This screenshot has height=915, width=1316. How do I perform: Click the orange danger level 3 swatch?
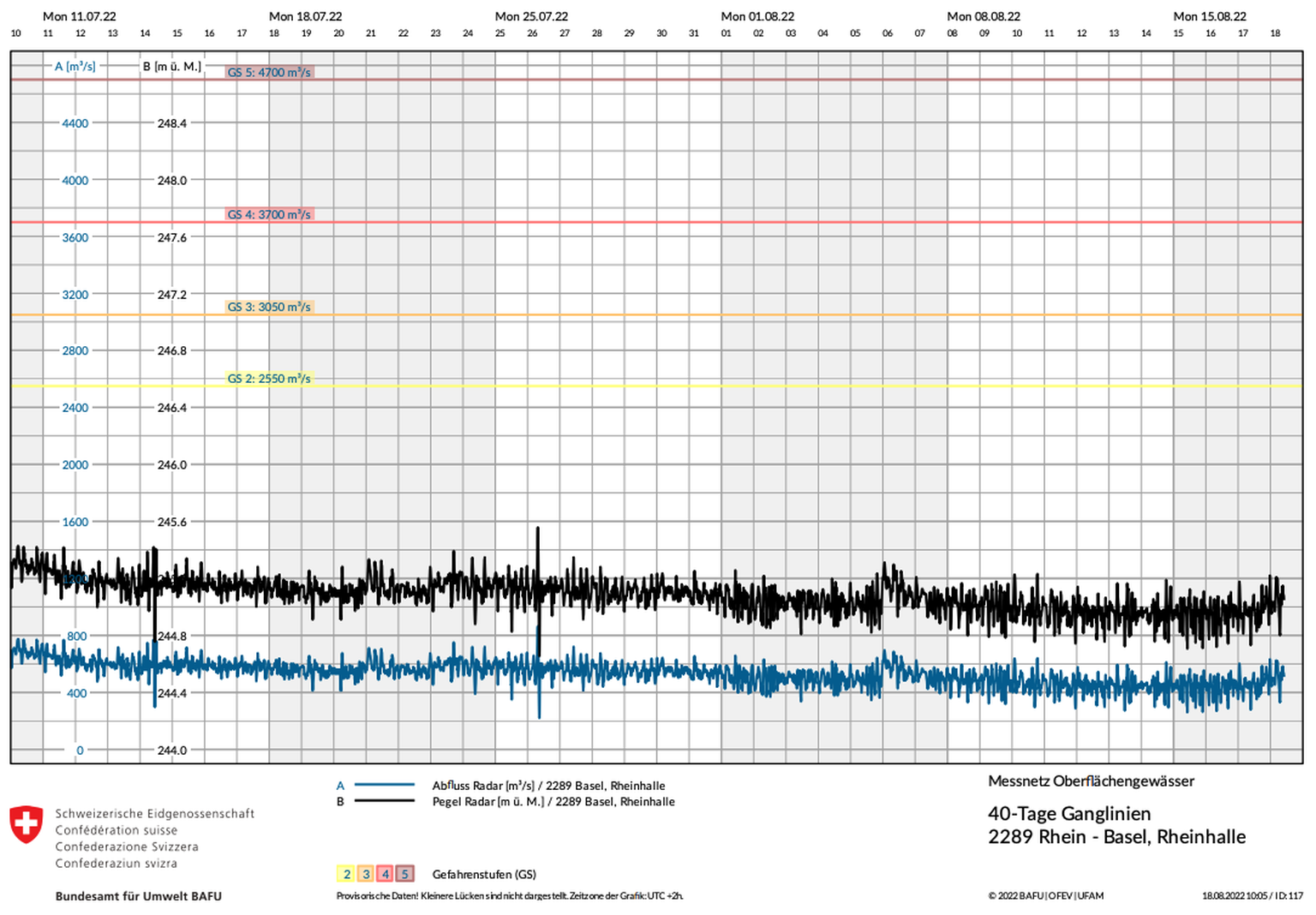point(366,874)
